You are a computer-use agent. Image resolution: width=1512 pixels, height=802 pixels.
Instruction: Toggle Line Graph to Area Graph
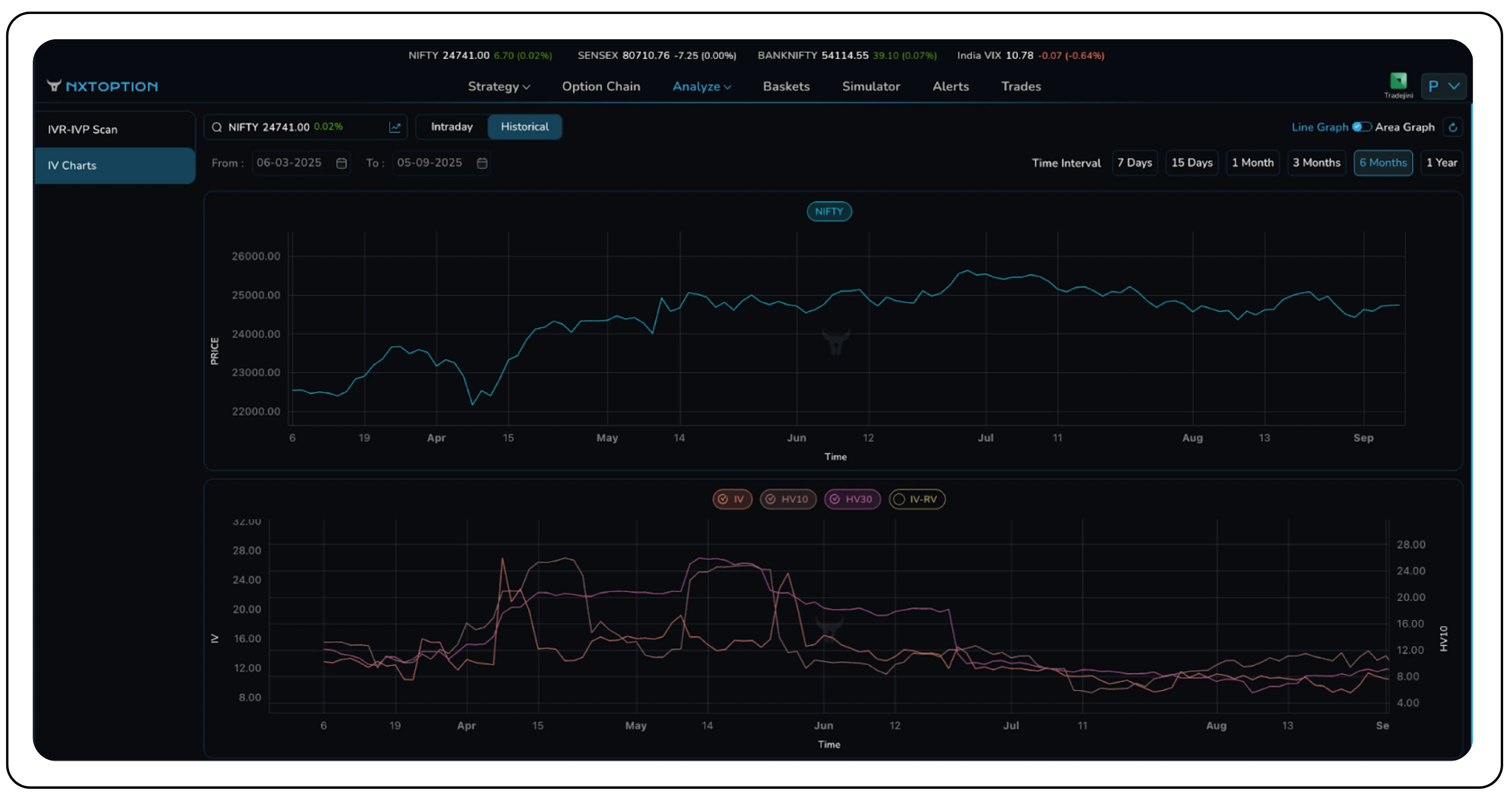[x=1361, y=127]
